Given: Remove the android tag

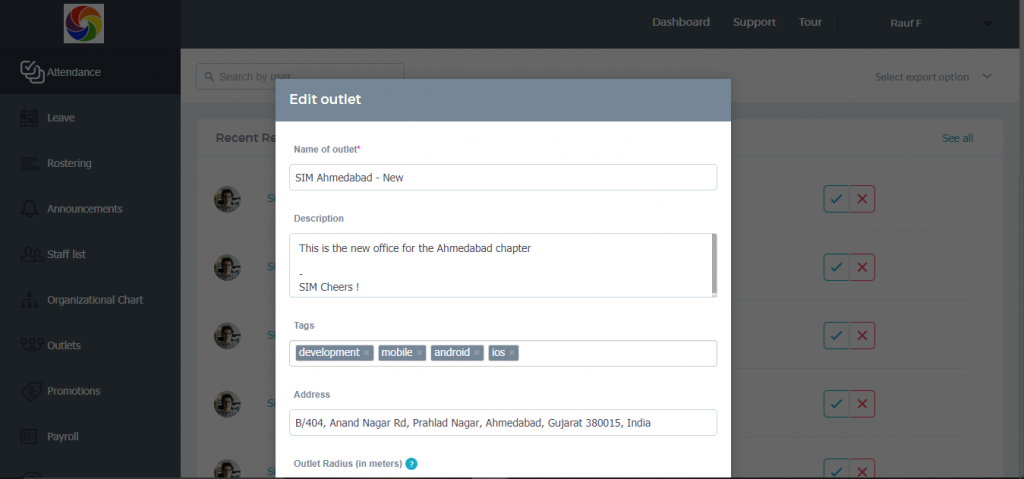Looking at the screenshot, I should click(x=477, y=353).
